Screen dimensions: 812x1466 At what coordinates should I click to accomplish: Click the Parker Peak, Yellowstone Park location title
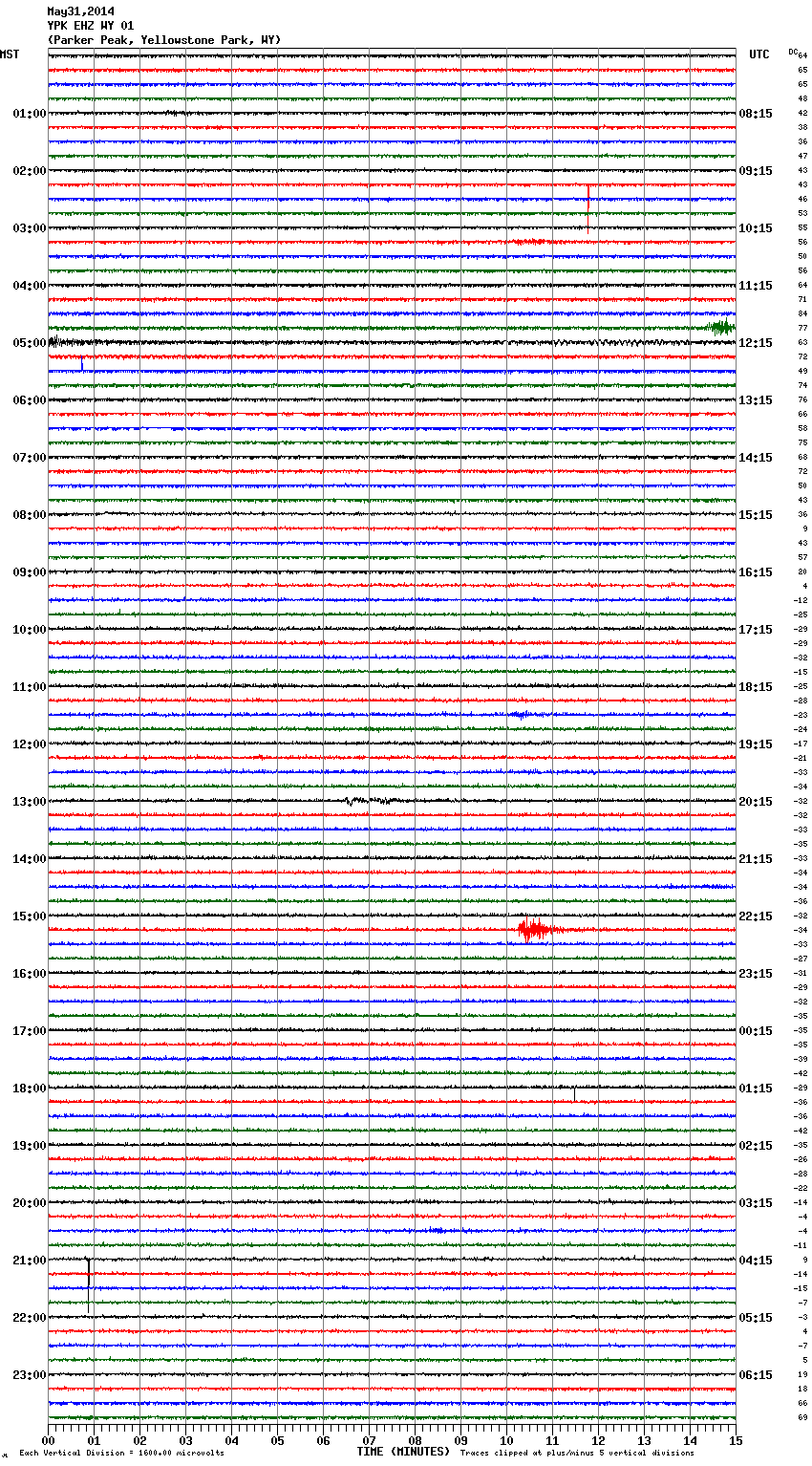(164, 40)
